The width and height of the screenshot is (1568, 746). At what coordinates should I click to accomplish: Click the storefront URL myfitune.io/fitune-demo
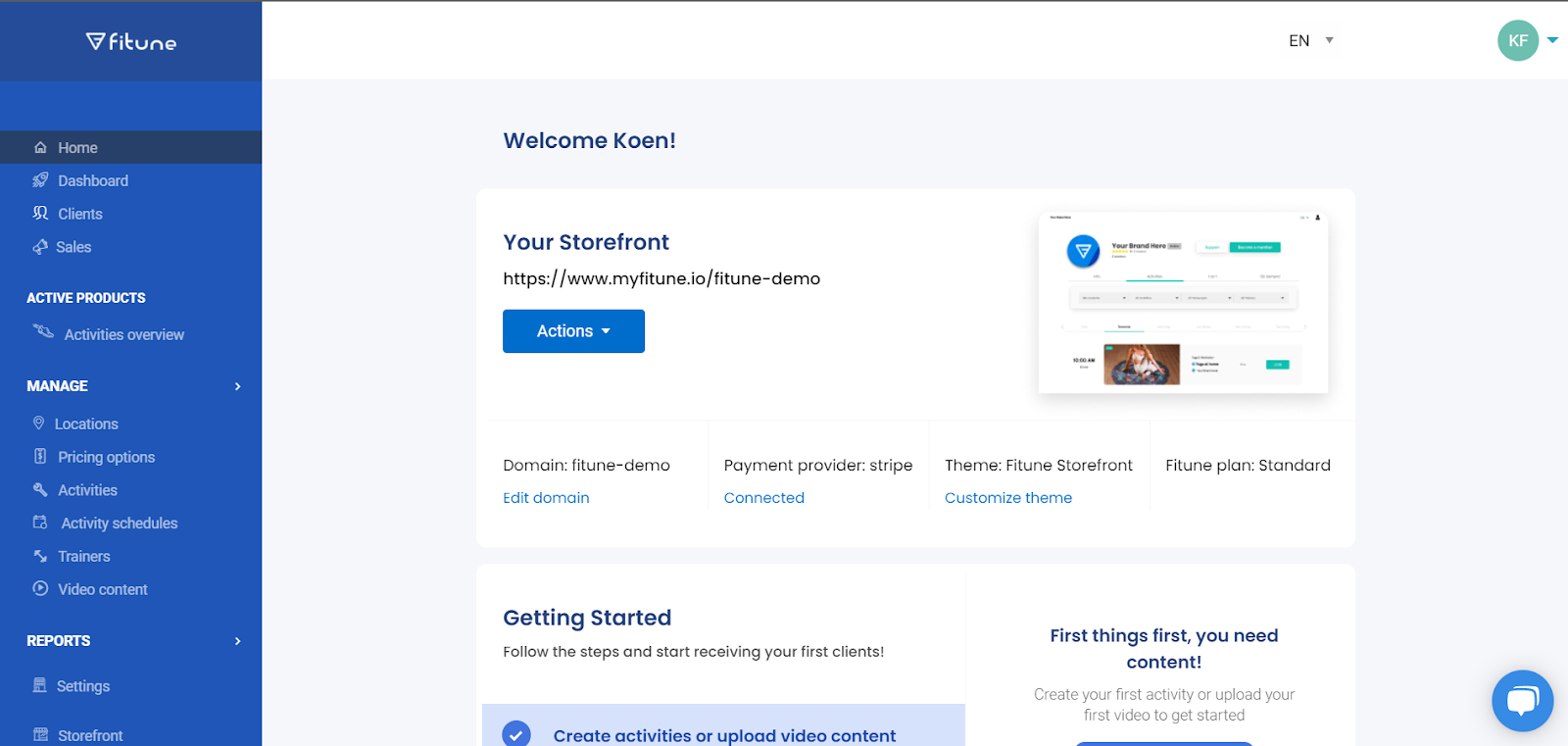pos(661,278)
